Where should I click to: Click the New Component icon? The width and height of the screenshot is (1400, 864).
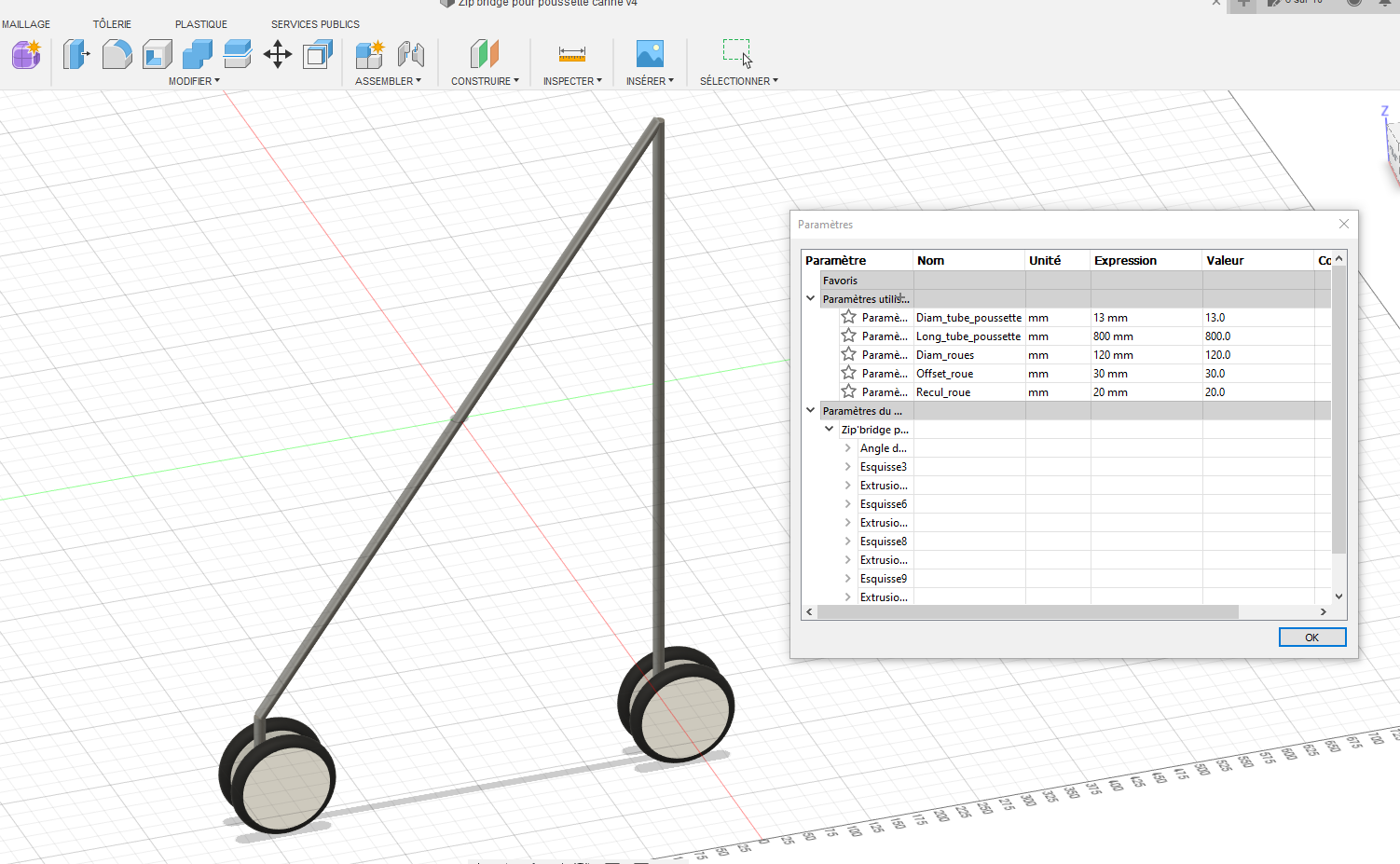point(370,55)
